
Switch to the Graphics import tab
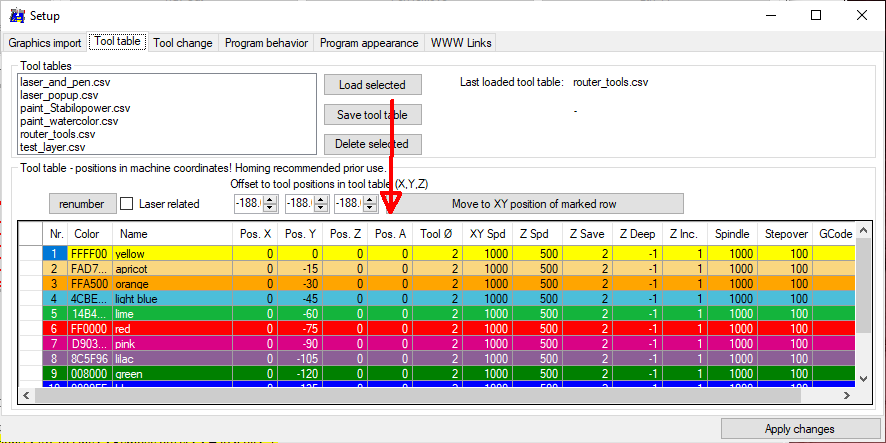45,43
